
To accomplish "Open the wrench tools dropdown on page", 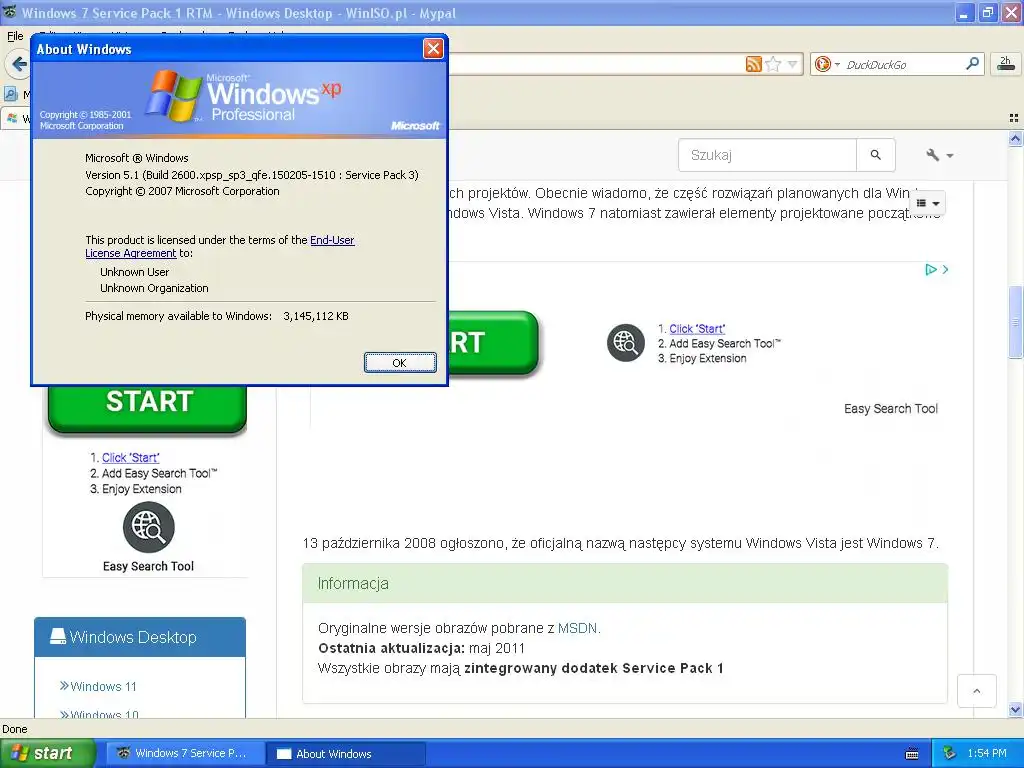I will pyautogui.click(x=939, y=155).
